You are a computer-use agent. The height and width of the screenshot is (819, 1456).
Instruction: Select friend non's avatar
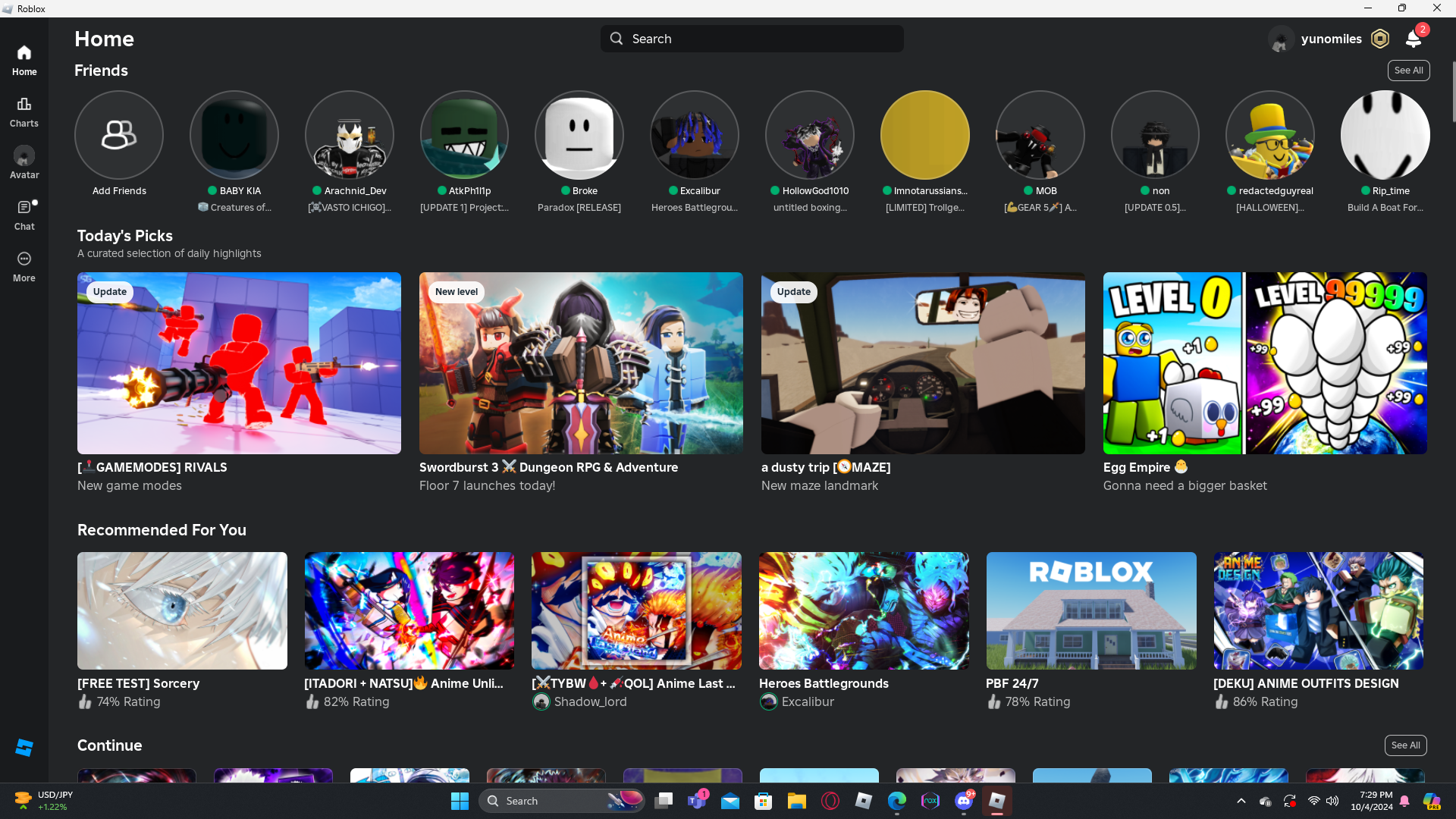(x=1155, y=135)
